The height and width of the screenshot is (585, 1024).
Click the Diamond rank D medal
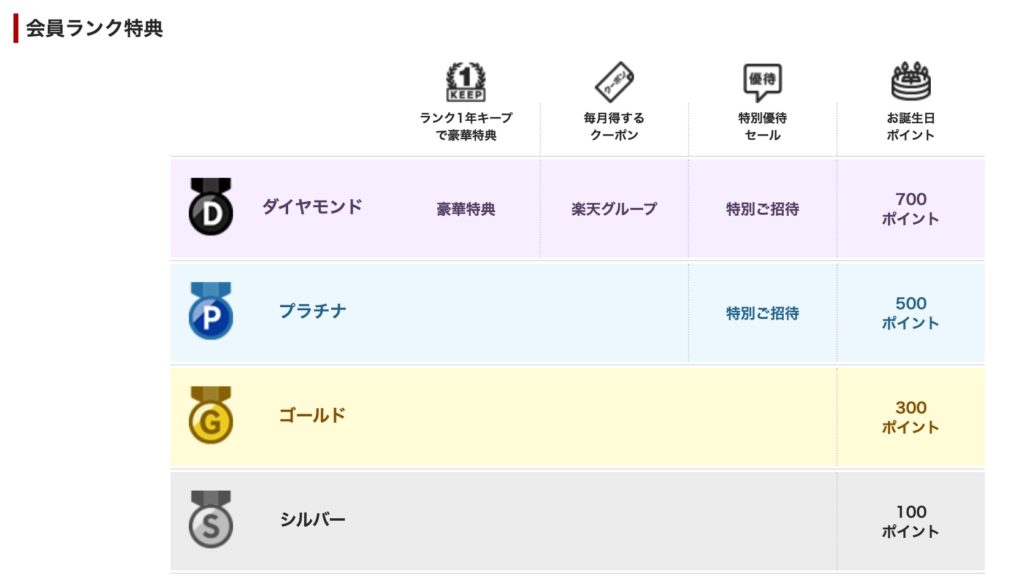point(211,207)
